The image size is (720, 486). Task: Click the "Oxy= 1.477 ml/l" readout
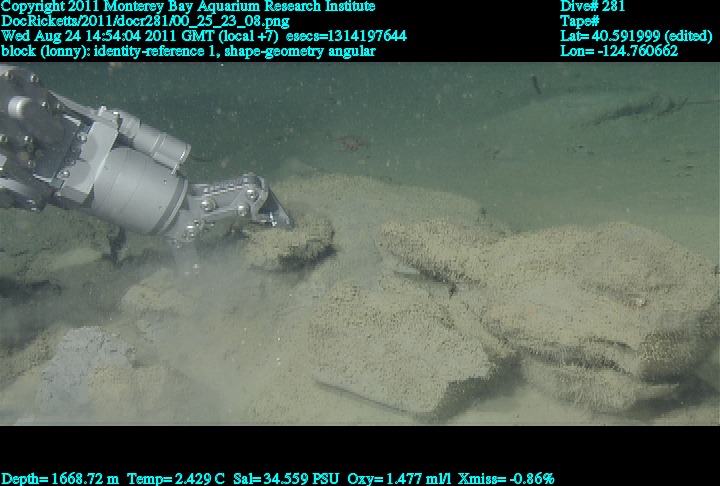tap(399, 479)
